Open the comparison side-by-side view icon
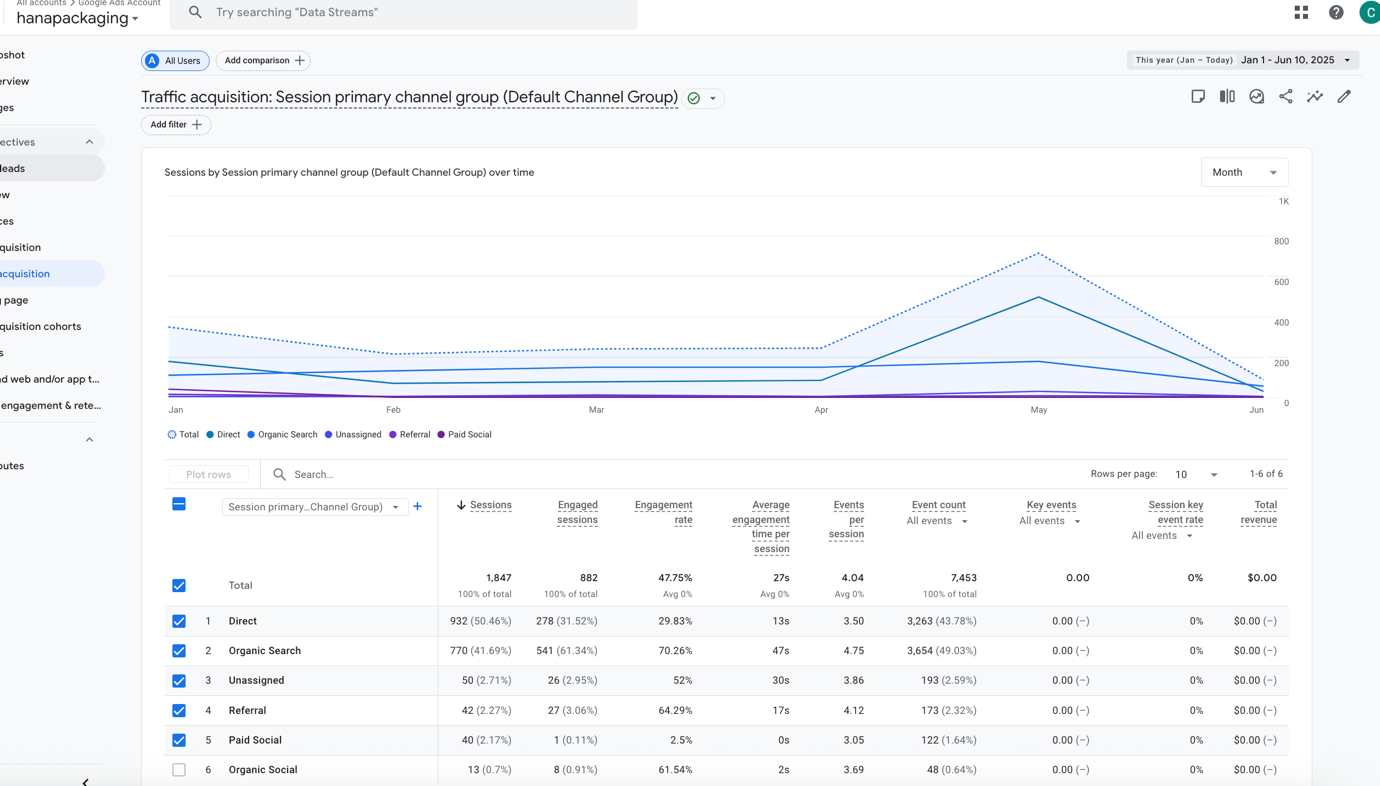The width and height of the screenshot is (1380, 786). (1226, 95)
